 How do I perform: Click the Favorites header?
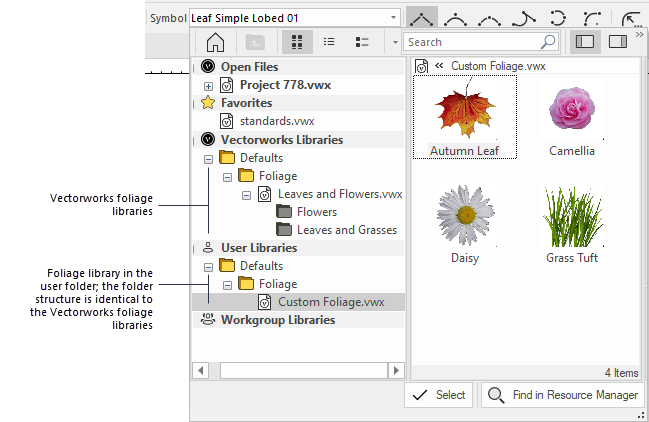(x=299, y=103)
